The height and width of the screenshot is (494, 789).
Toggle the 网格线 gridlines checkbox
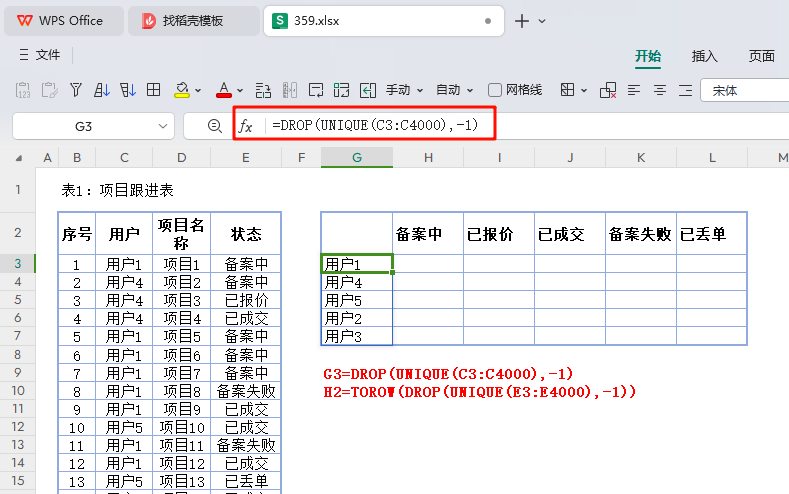click(x=495, y=91)
